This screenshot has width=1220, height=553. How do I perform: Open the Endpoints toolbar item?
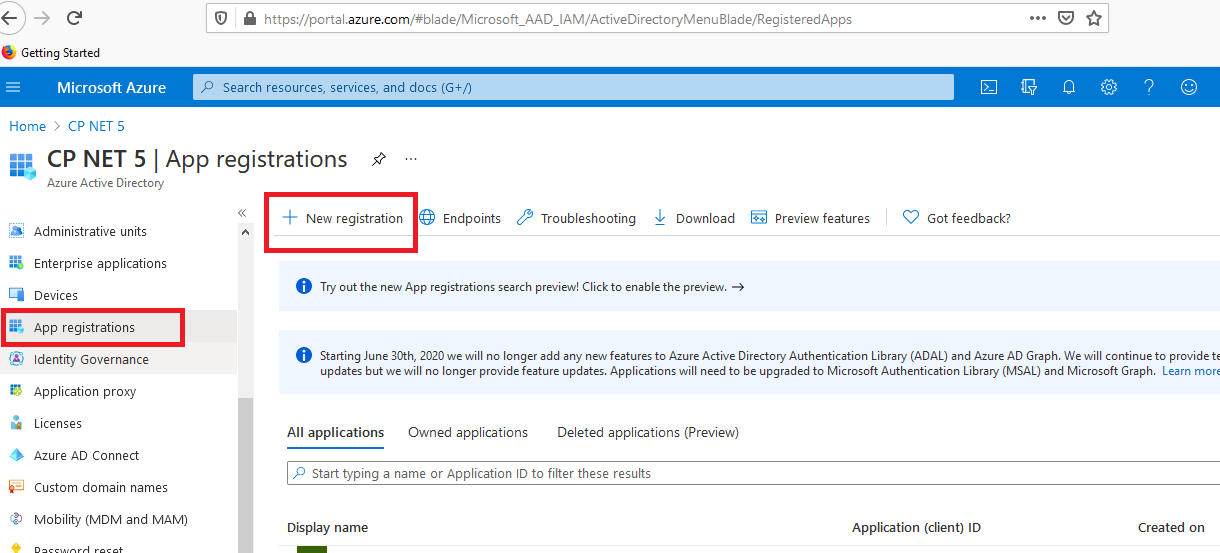click(460, 218)
